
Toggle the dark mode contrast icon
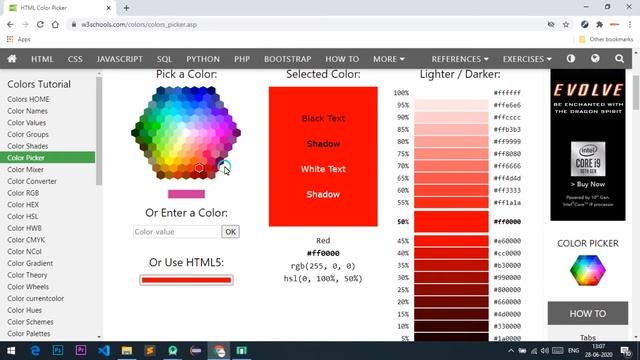(571, 59)
